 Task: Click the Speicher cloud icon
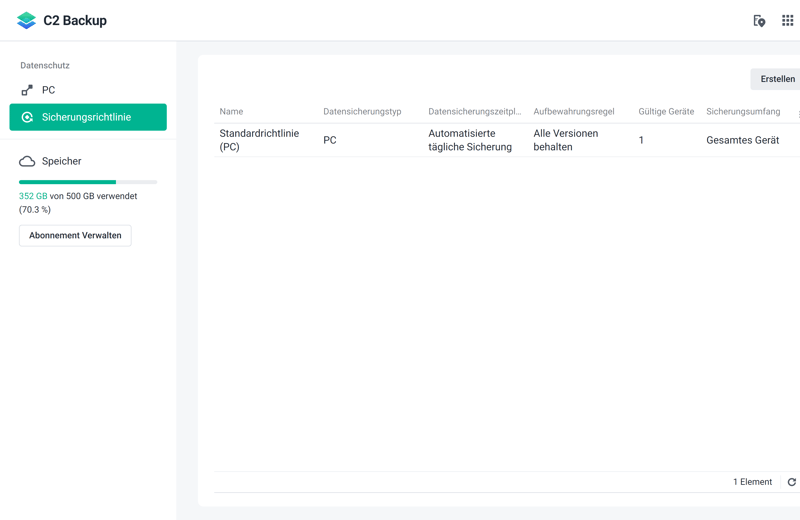pyautogui.click(x=27, y=161)
